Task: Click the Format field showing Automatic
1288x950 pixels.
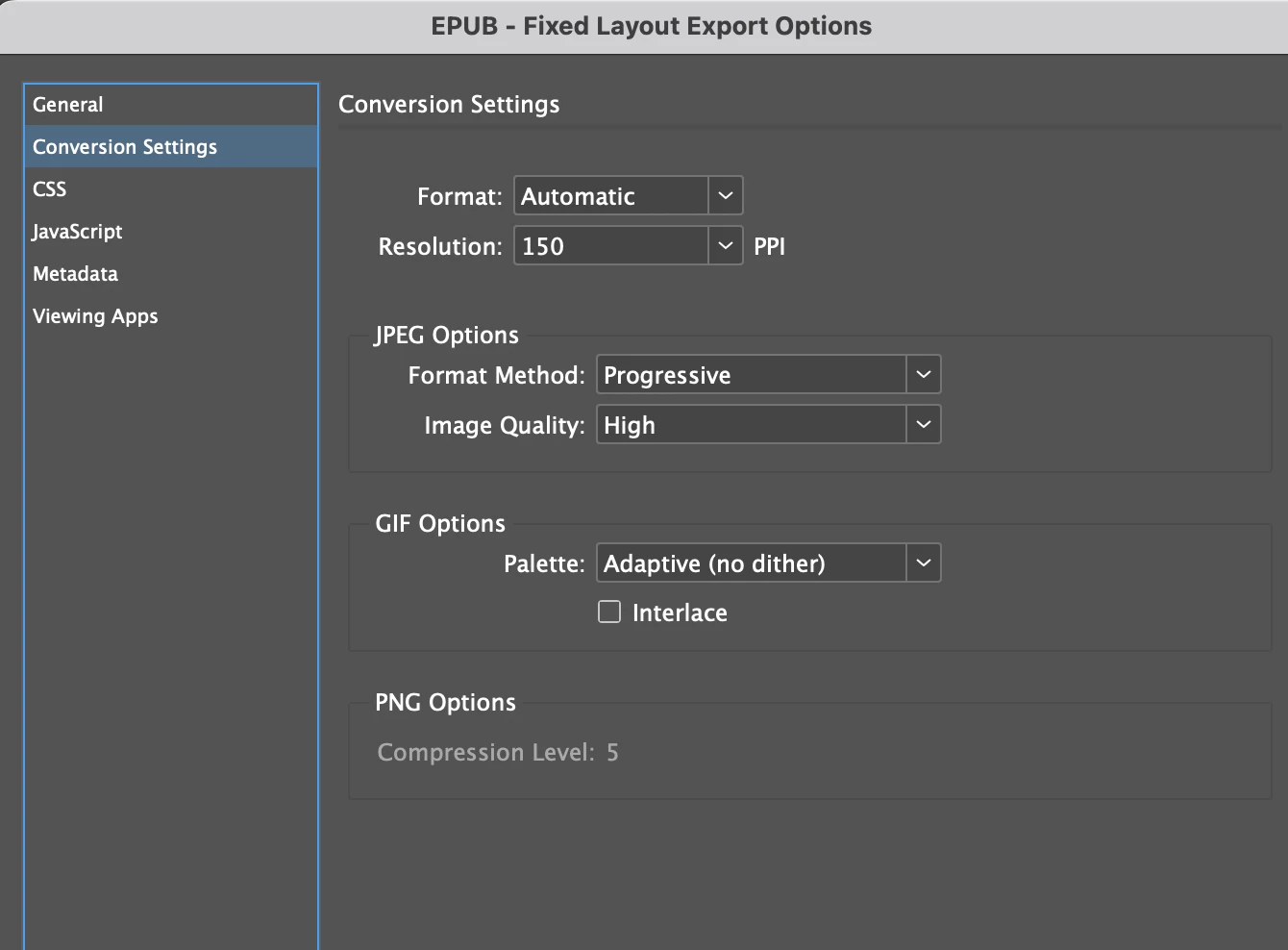Action: pyautogui.click(x=611, y=196)
